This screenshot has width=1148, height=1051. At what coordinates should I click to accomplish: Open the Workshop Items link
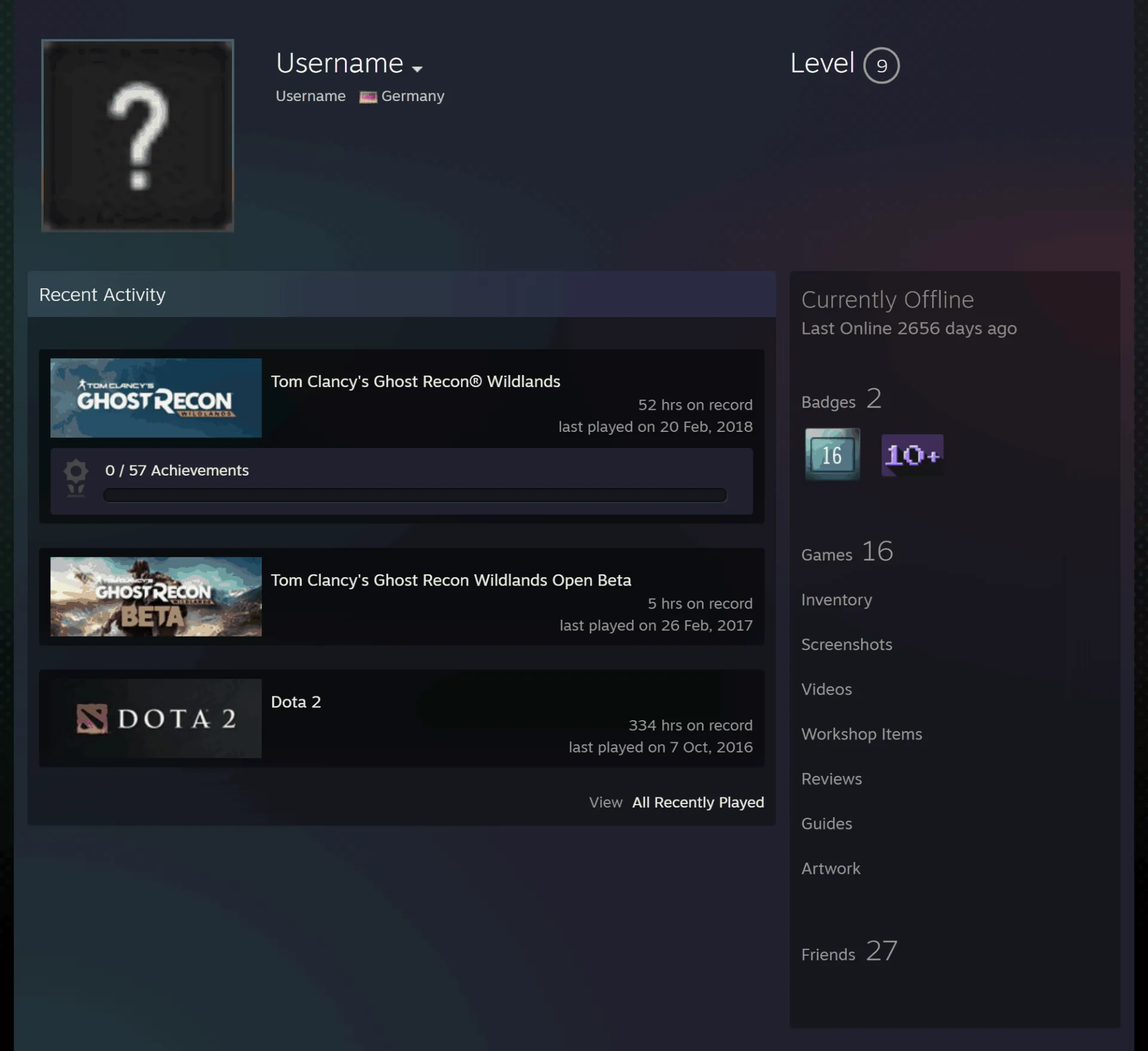(862, 734)
